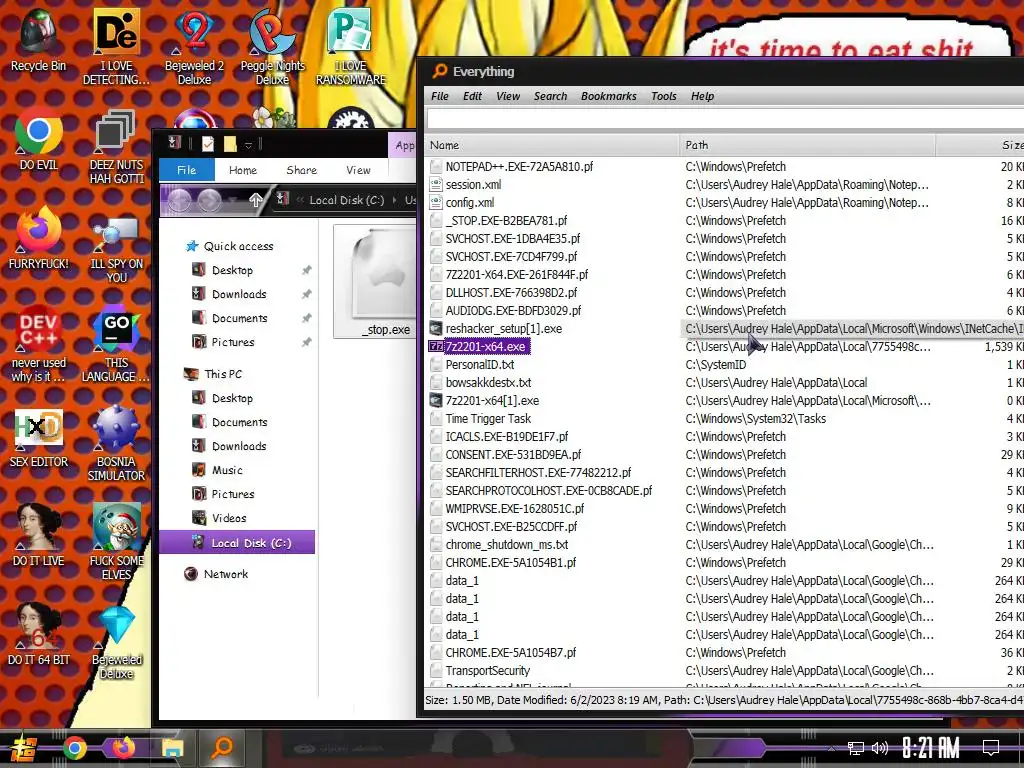Sort results by the Name column header
The image size is (1024, 768).
click(552, 145)
